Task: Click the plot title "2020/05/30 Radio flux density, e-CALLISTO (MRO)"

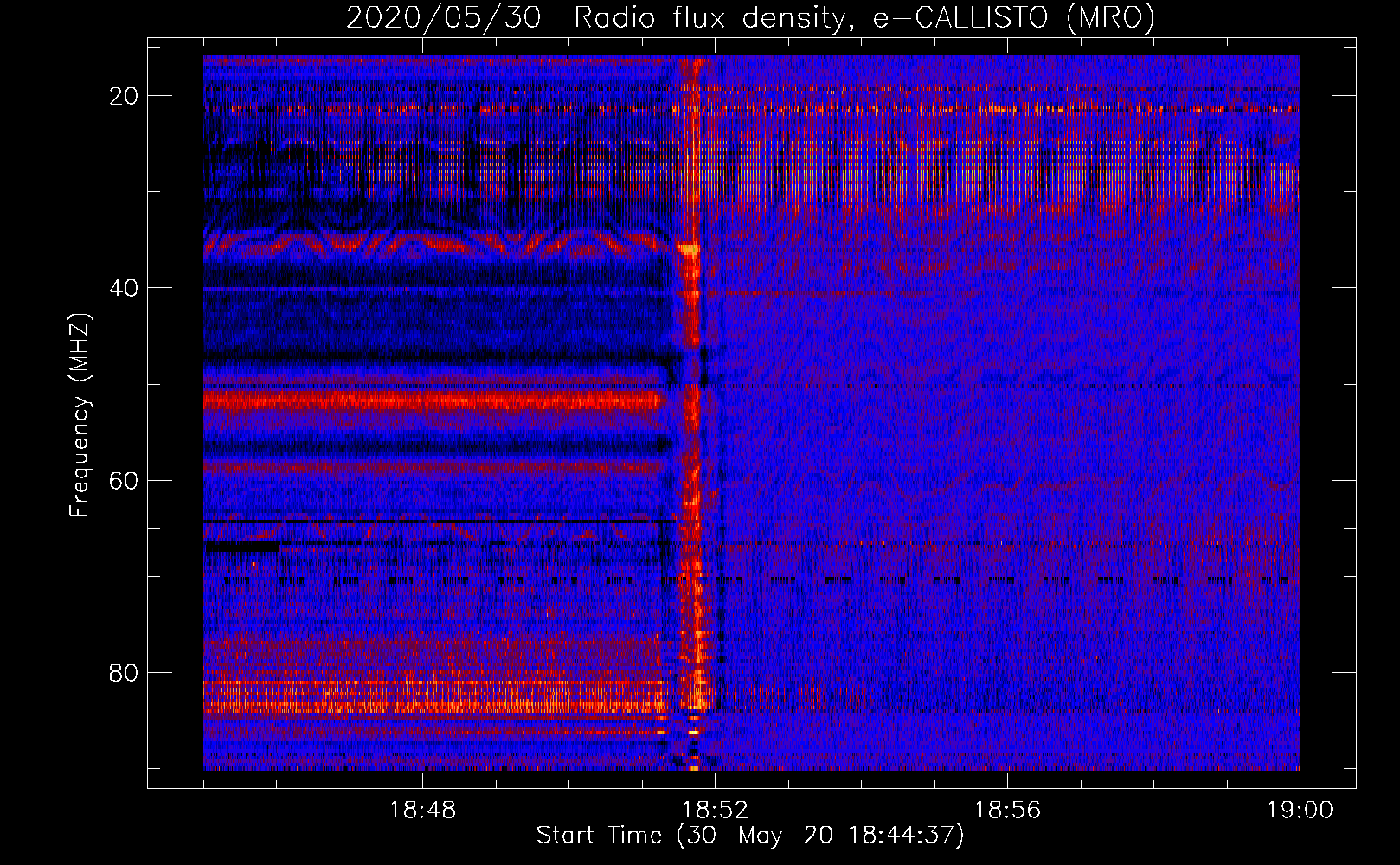Action: click(750, 17)
